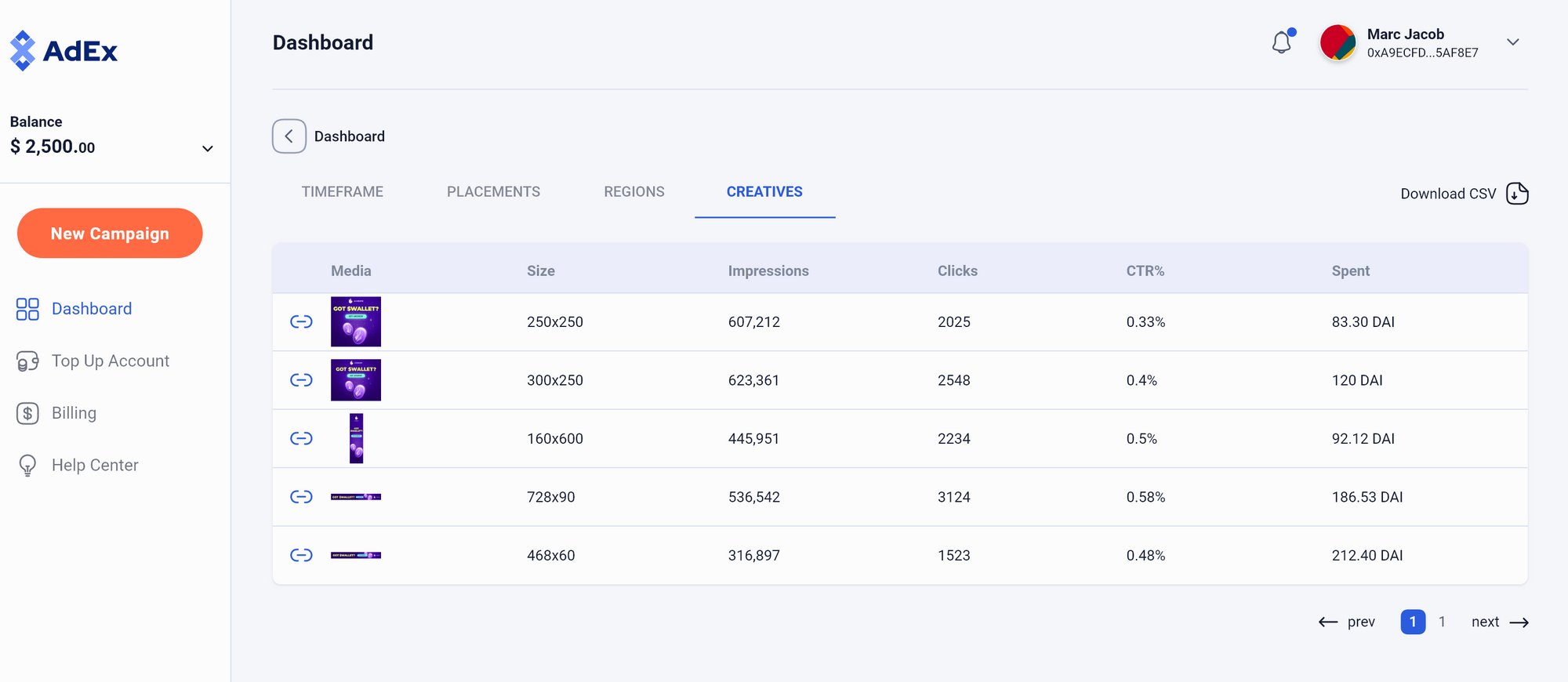This screenshot has width=1568, height=682.
Task: Click the link icon for 160x600 creative
Action: tap(301, 438)
